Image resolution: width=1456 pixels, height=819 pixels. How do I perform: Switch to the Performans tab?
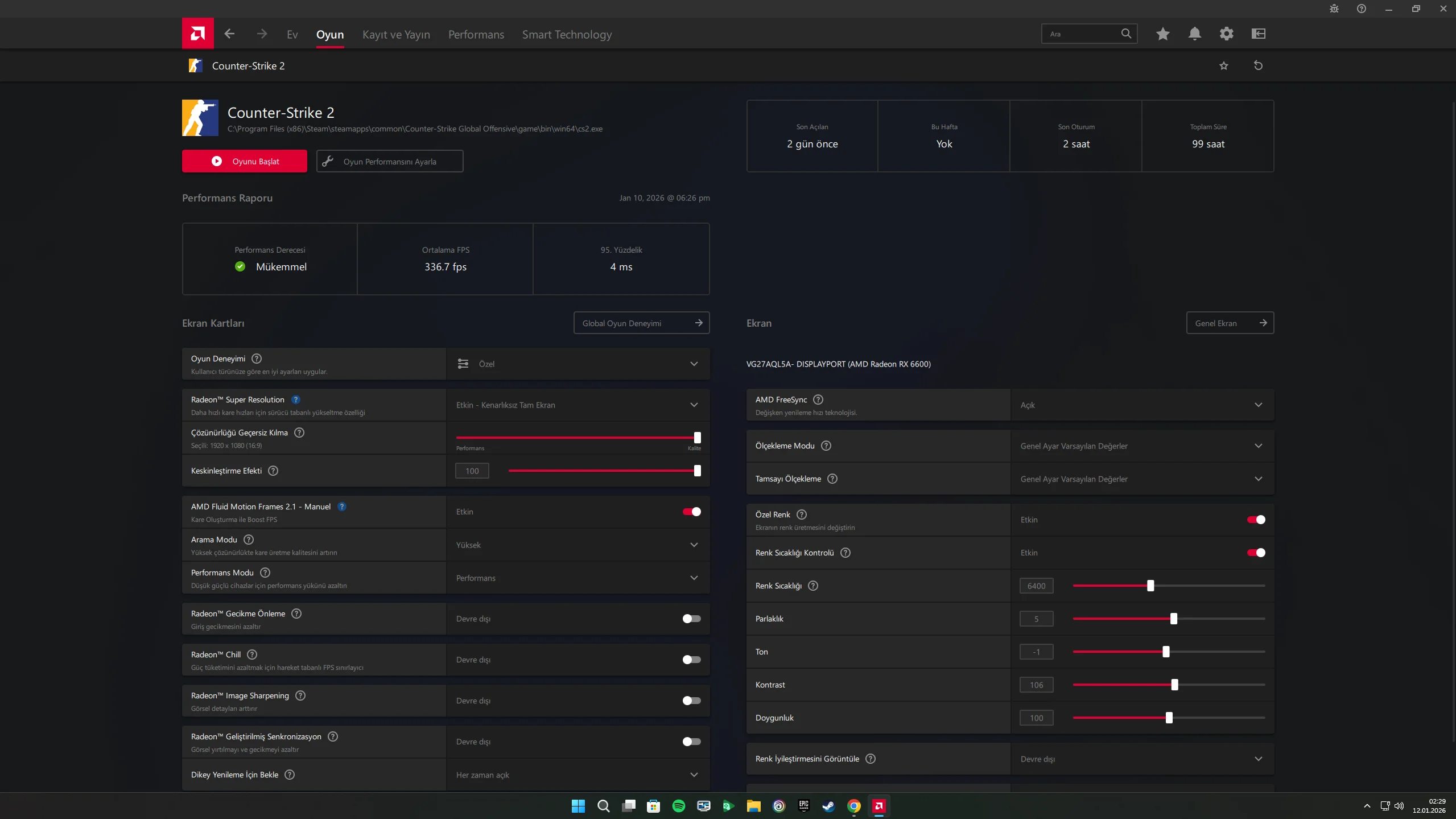pyautogui.click(x=476, y=35)
